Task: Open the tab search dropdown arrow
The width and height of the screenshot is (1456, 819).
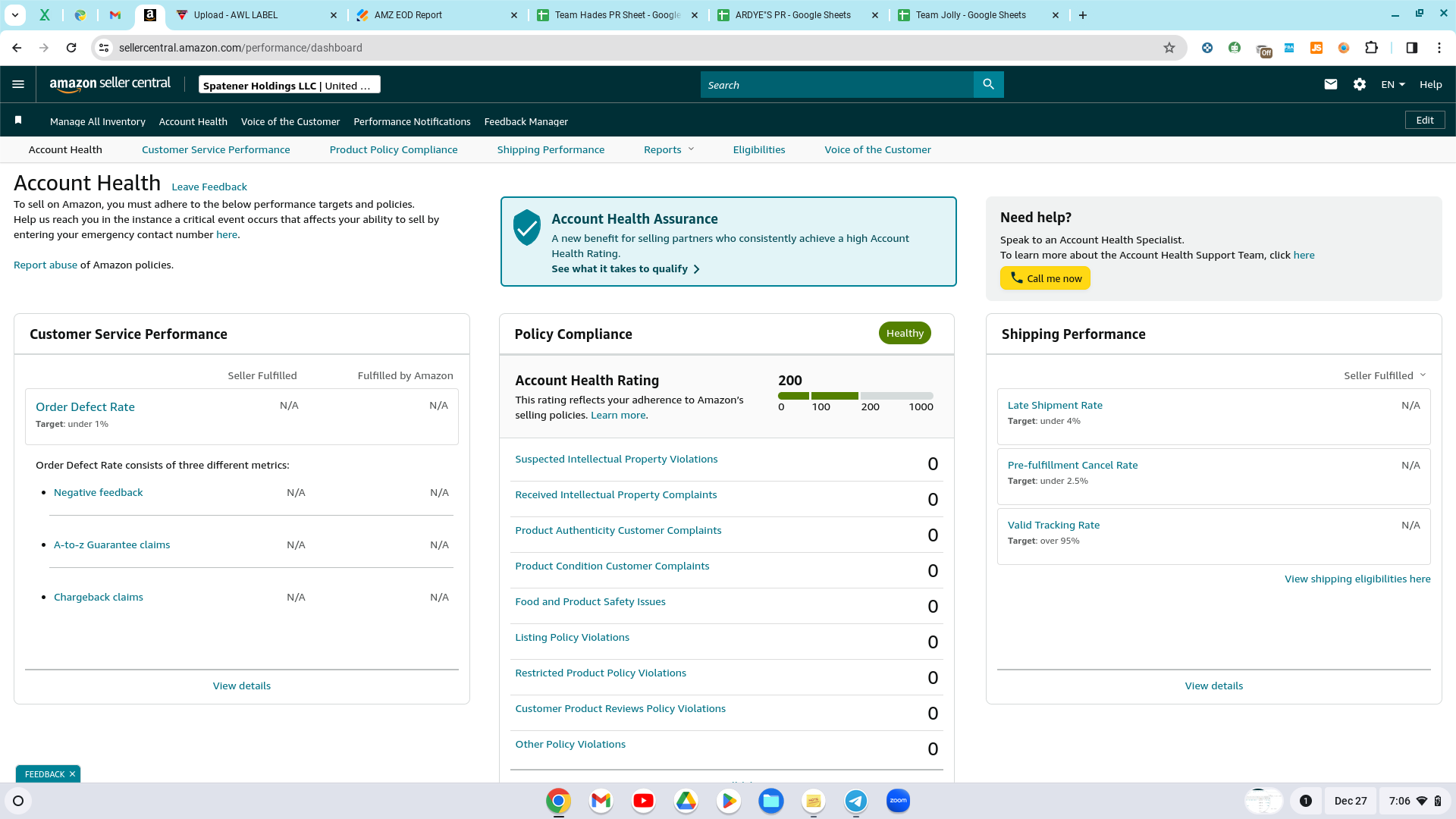Action: (14, 15)
